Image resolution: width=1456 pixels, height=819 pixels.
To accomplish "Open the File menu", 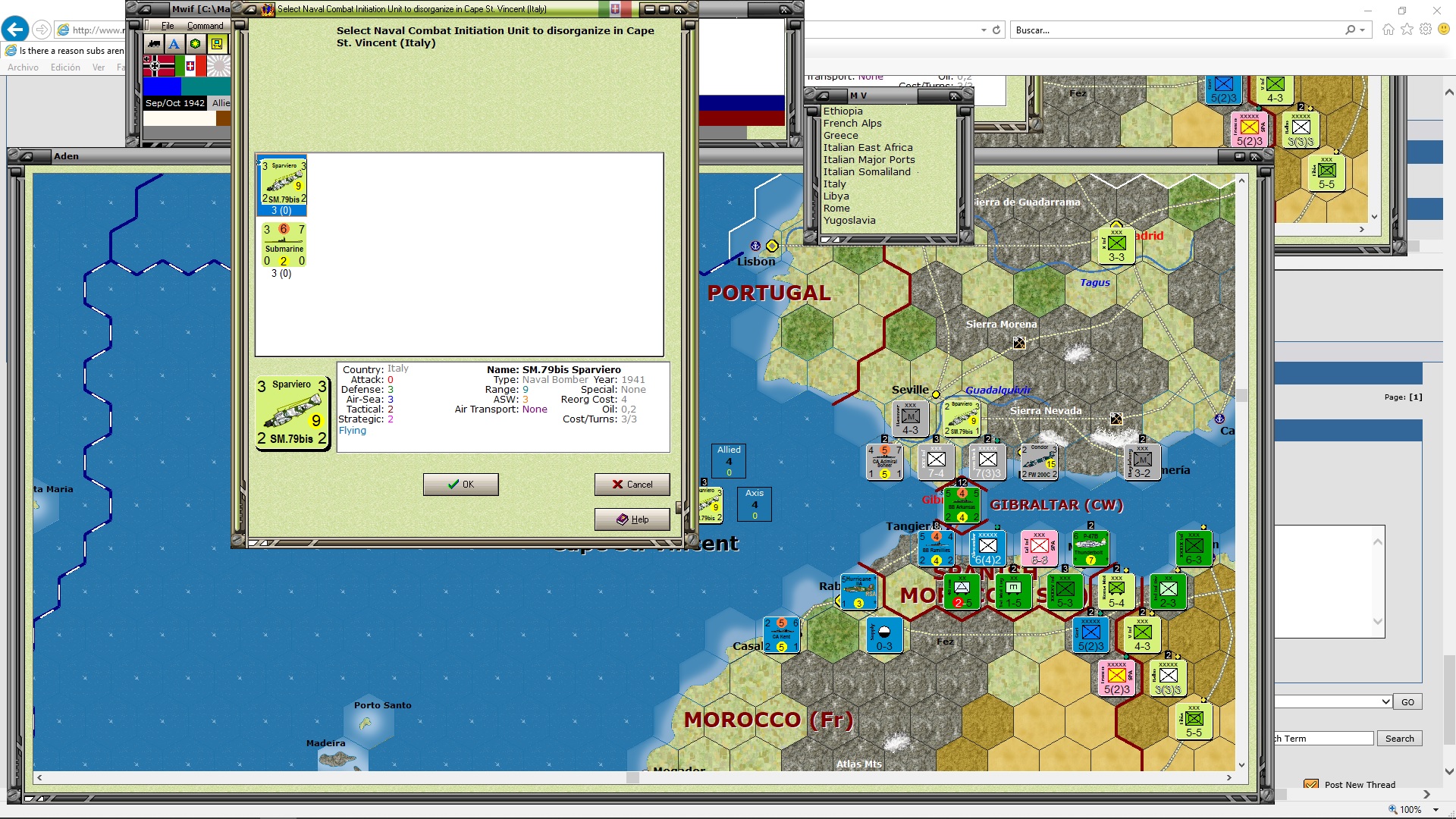I will point(168,26).
